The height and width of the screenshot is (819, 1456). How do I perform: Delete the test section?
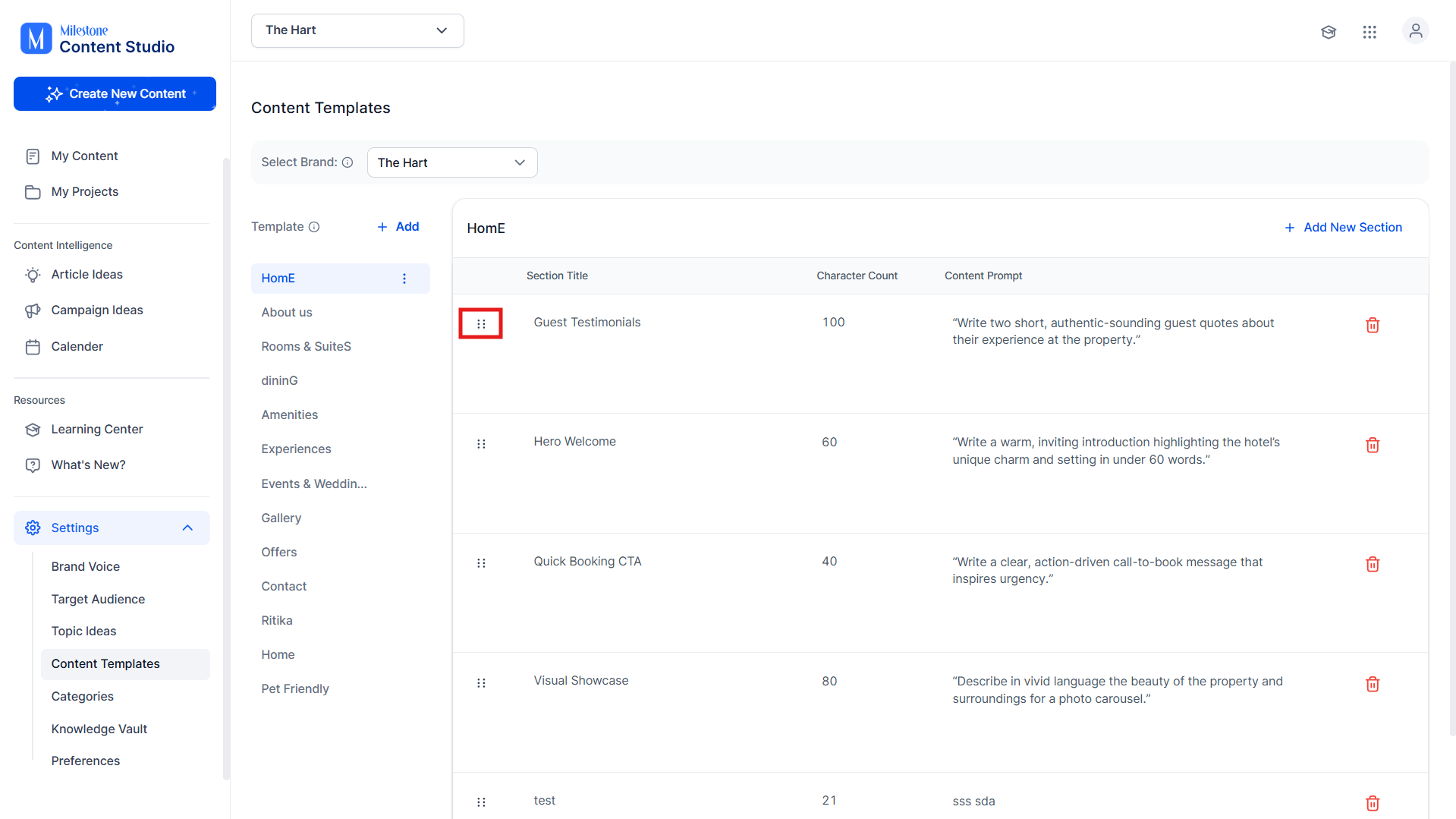point(1373,804)
